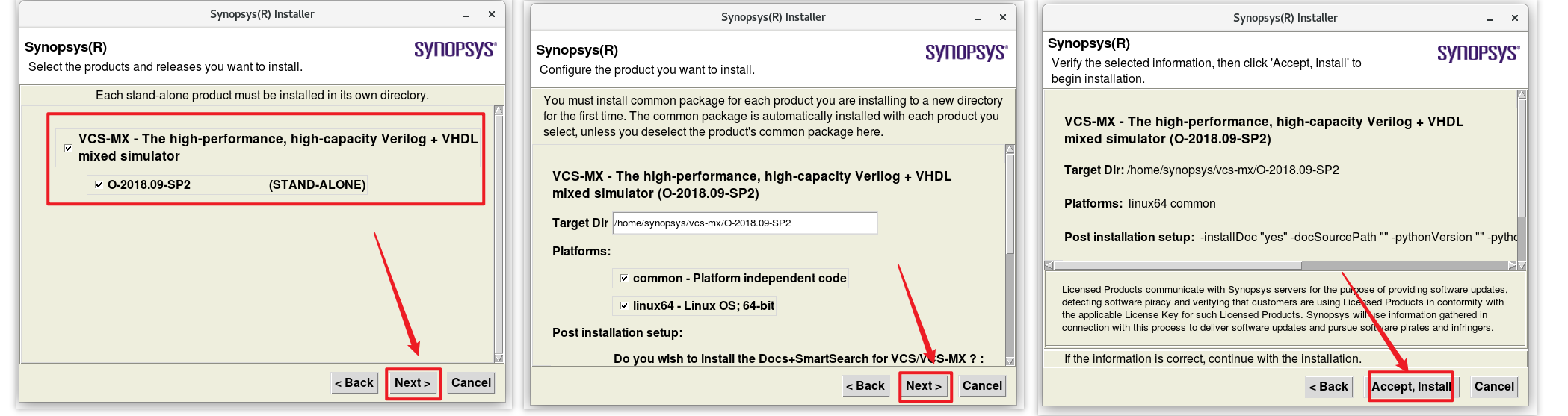Viewport: 1568px width, 416px height.
Task: Click Synopsys logo in verify information window
Action: coord(1478,53)
